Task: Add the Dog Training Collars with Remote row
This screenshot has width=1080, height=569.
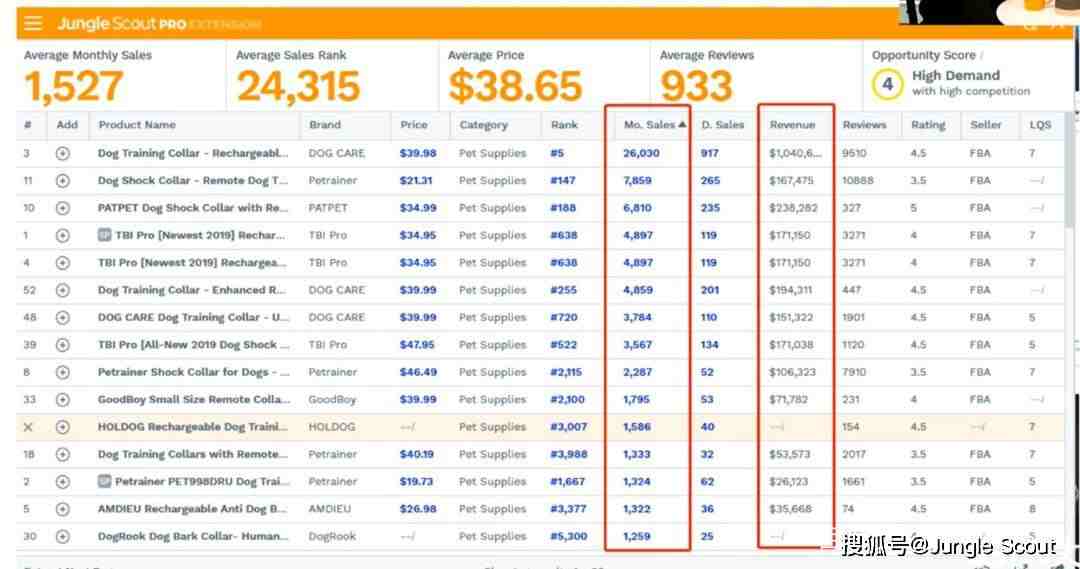Action: 63,454
